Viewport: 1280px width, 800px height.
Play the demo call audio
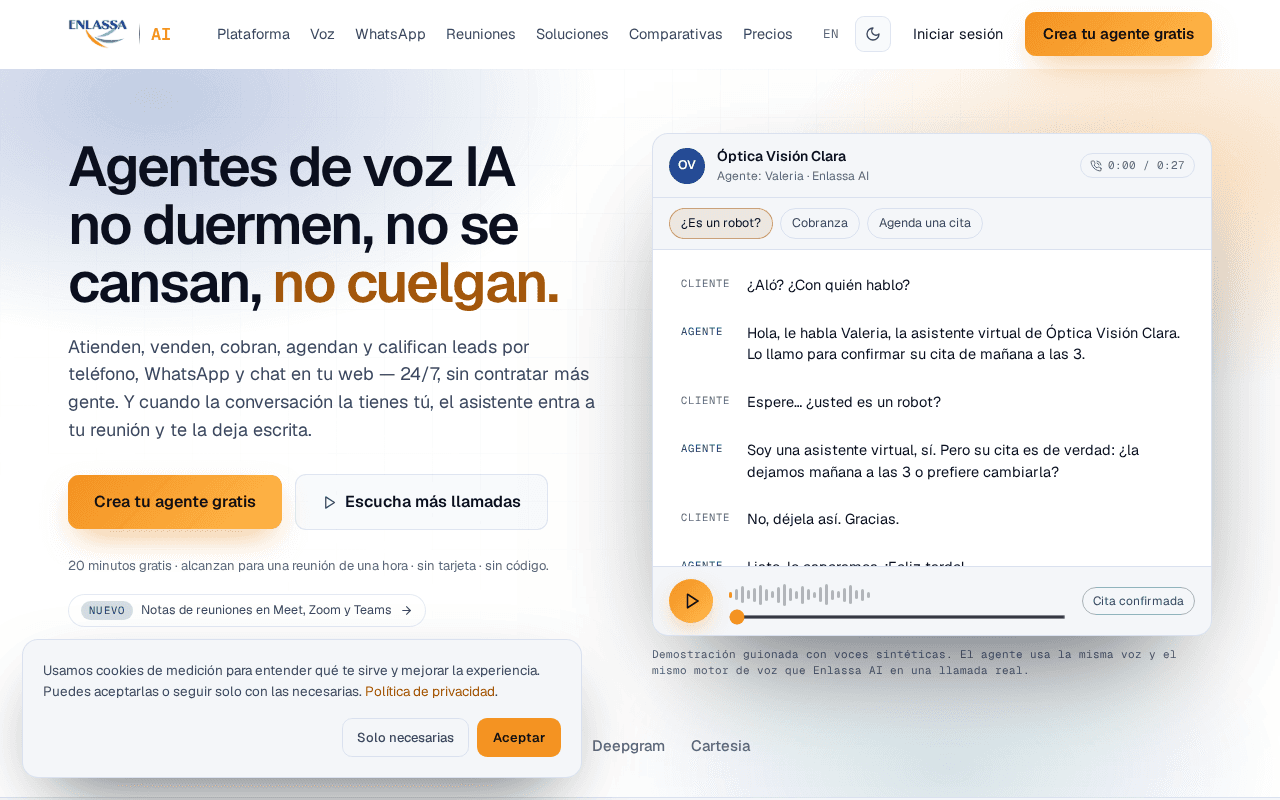coord(691,601)
